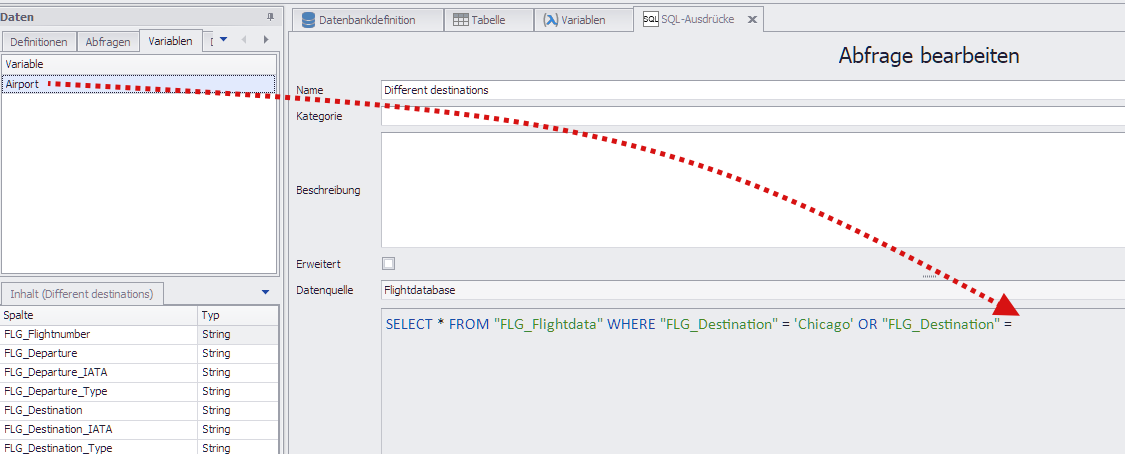
Task: Select the Airport variable
Action: coord(22,85)
